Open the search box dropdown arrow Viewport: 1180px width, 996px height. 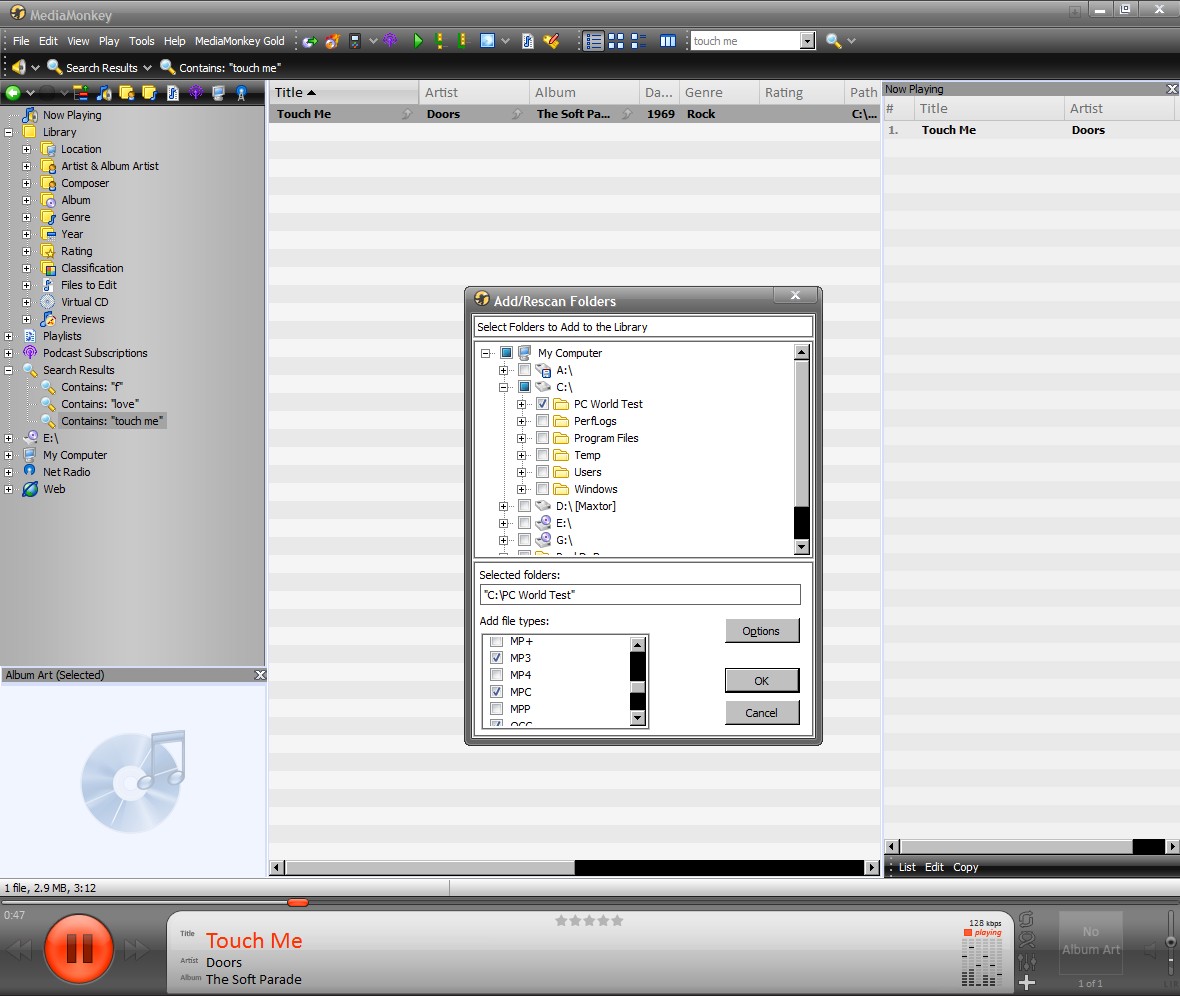[807, 41]
